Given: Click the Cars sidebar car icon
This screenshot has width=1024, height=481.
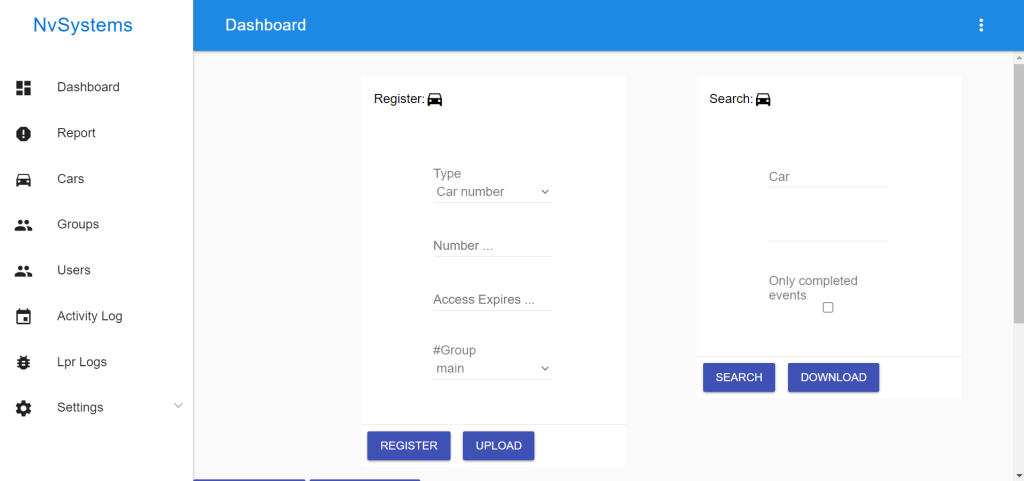Looking at the screenshot, I should click(24, 179).
